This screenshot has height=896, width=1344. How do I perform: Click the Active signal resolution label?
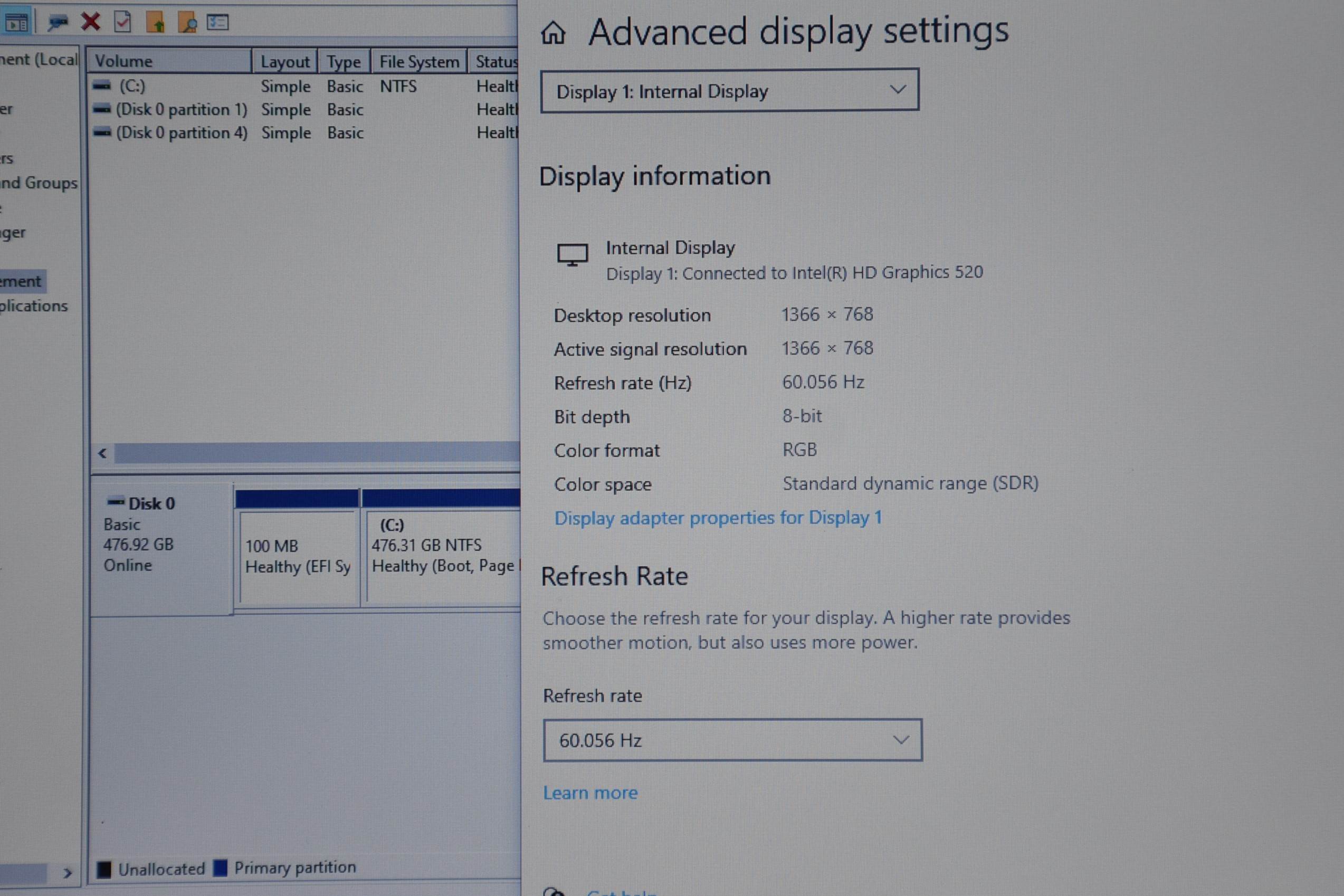(650, 349)
